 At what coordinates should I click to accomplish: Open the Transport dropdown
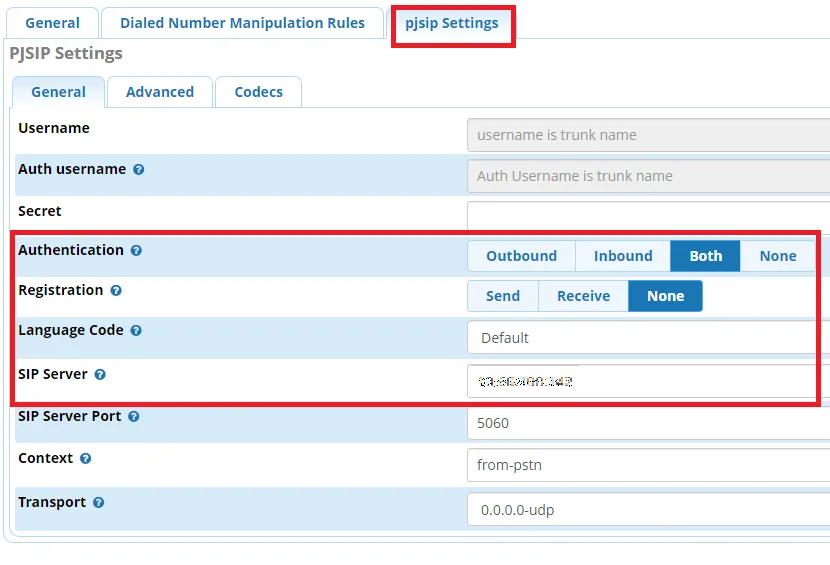click(x=648, y=509)
